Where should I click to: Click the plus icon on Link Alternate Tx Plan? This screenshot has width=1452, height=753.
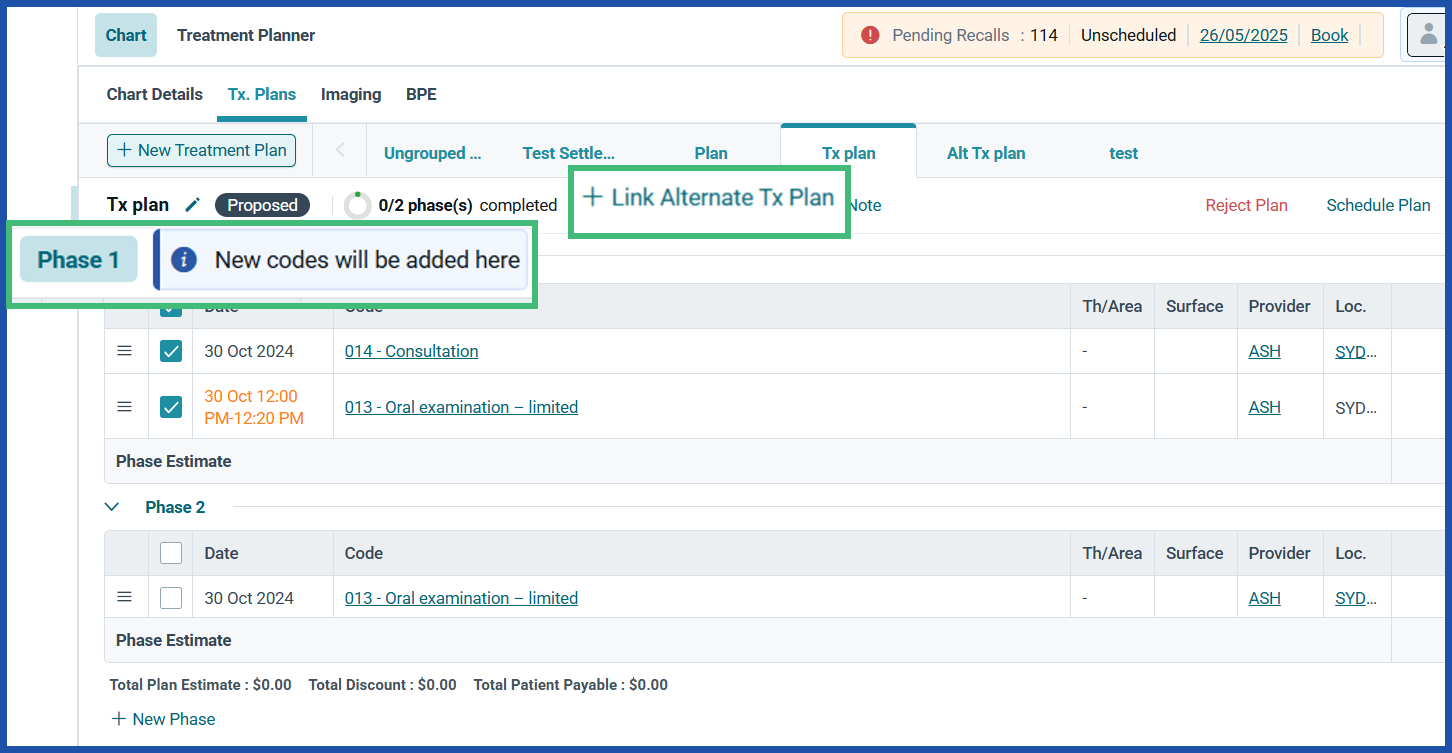(x=592, y=196)
